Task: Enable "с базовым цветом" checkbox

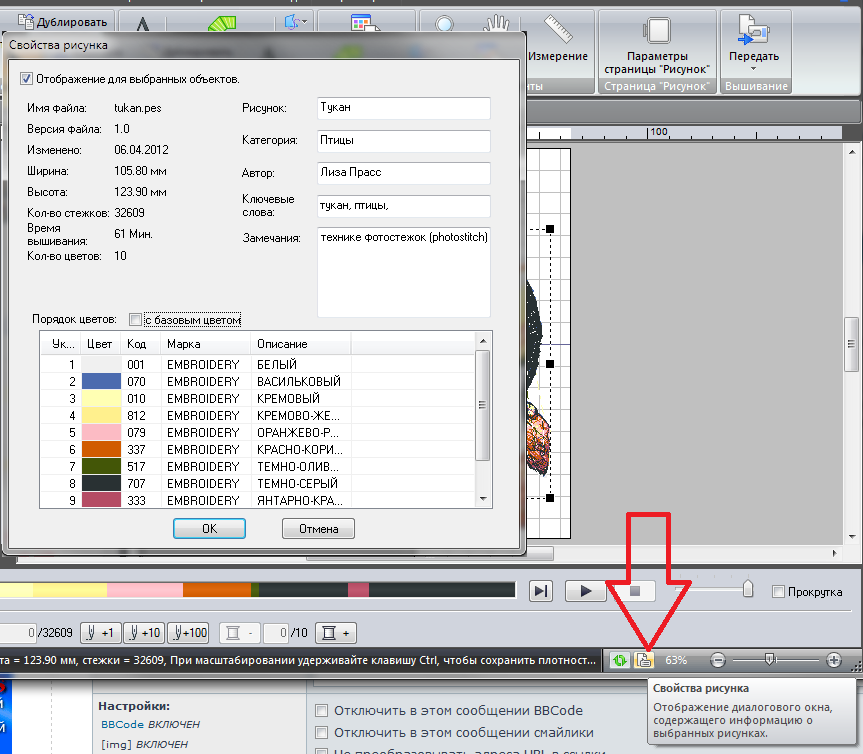Action: click(x=136, y=320)
